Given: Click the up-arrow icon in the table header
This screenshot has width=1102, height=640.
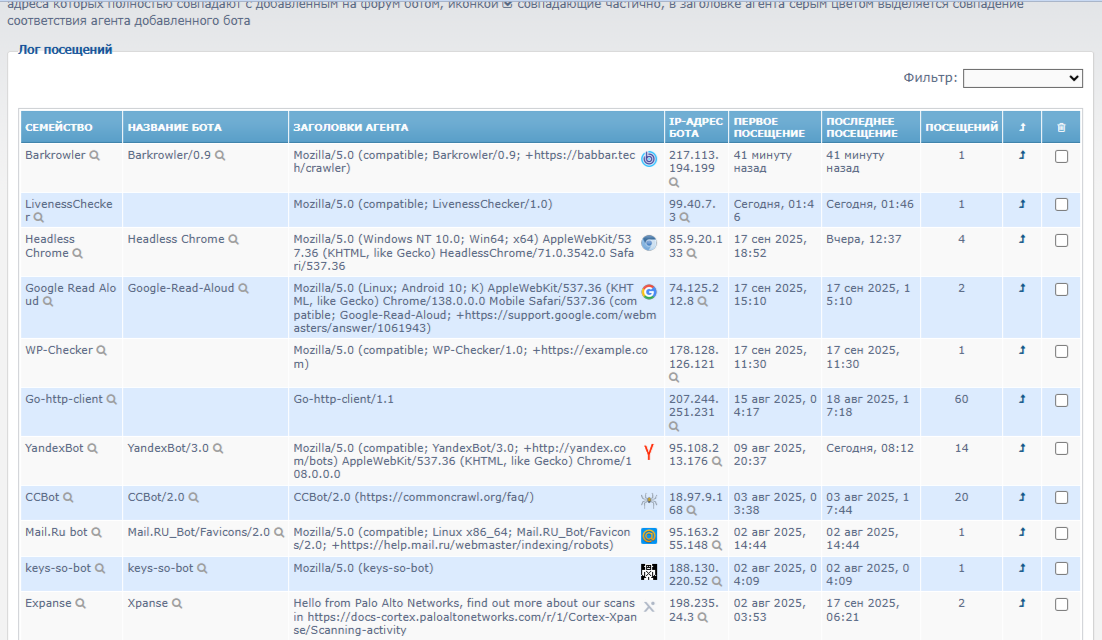Looking at the screenshot, I should (1022, 128).
